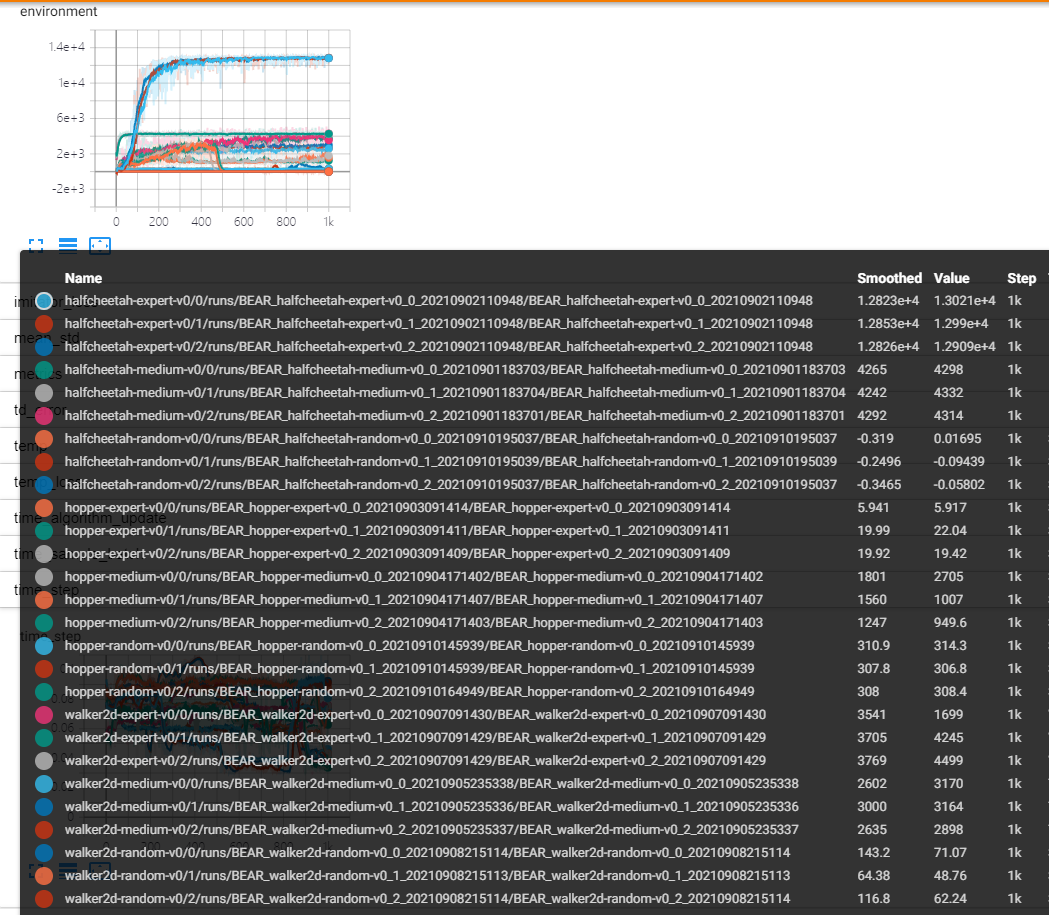Select the halfcheetah-random-v0/2 run name
Image resolution: width=1049 pixels, height=919 pixels.
(450, 485)
